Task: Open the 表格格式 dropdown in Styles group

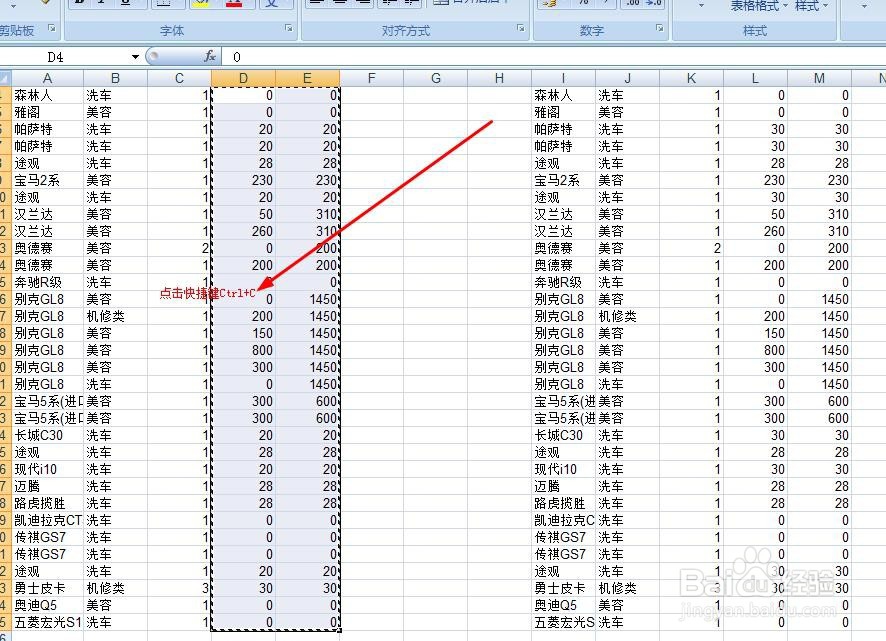Action: tap(758, 6)
